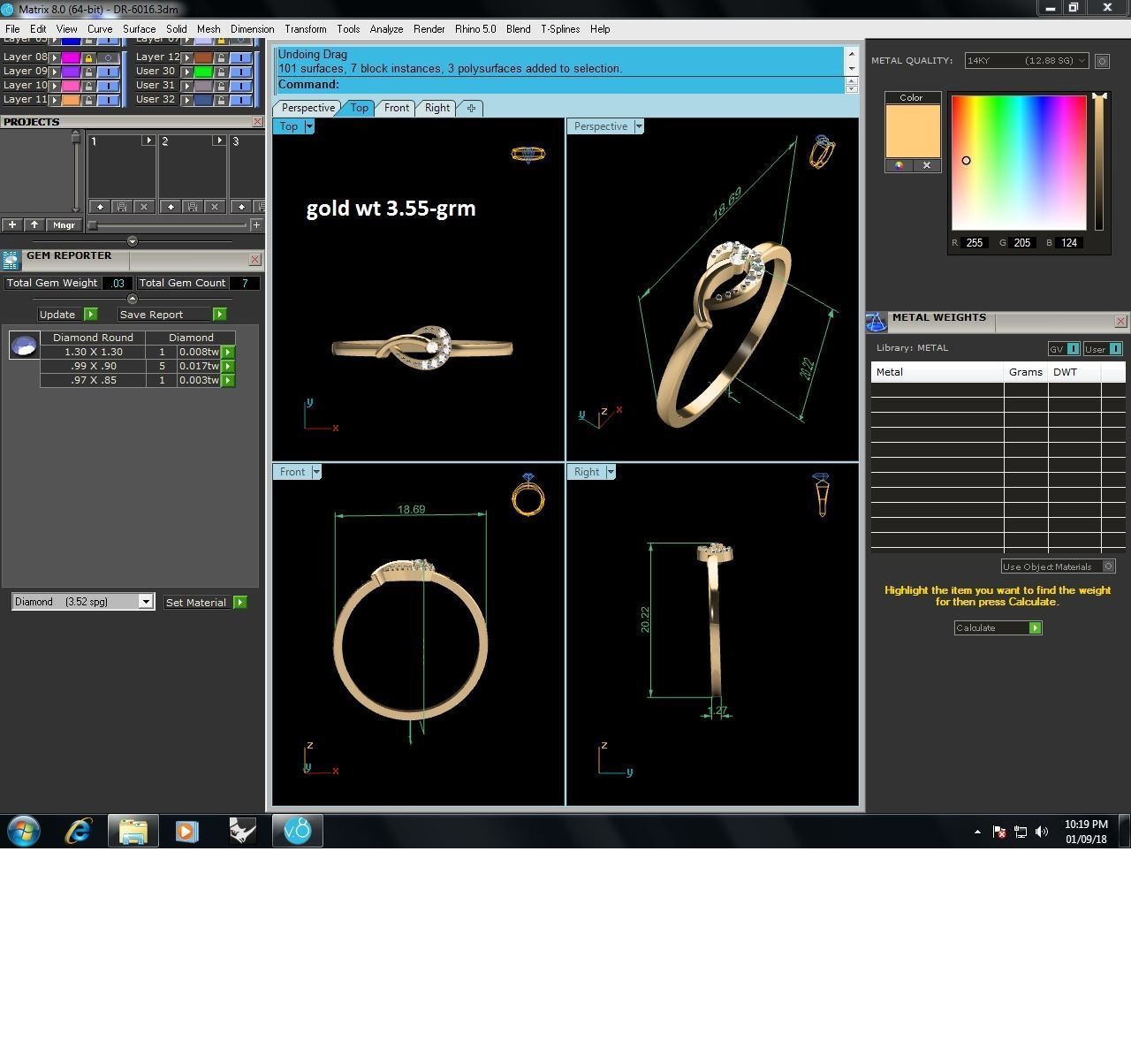Viewport: 1131px width, 1064px height.
Task: Click the Command input line
Action: (x=561, y=85)
